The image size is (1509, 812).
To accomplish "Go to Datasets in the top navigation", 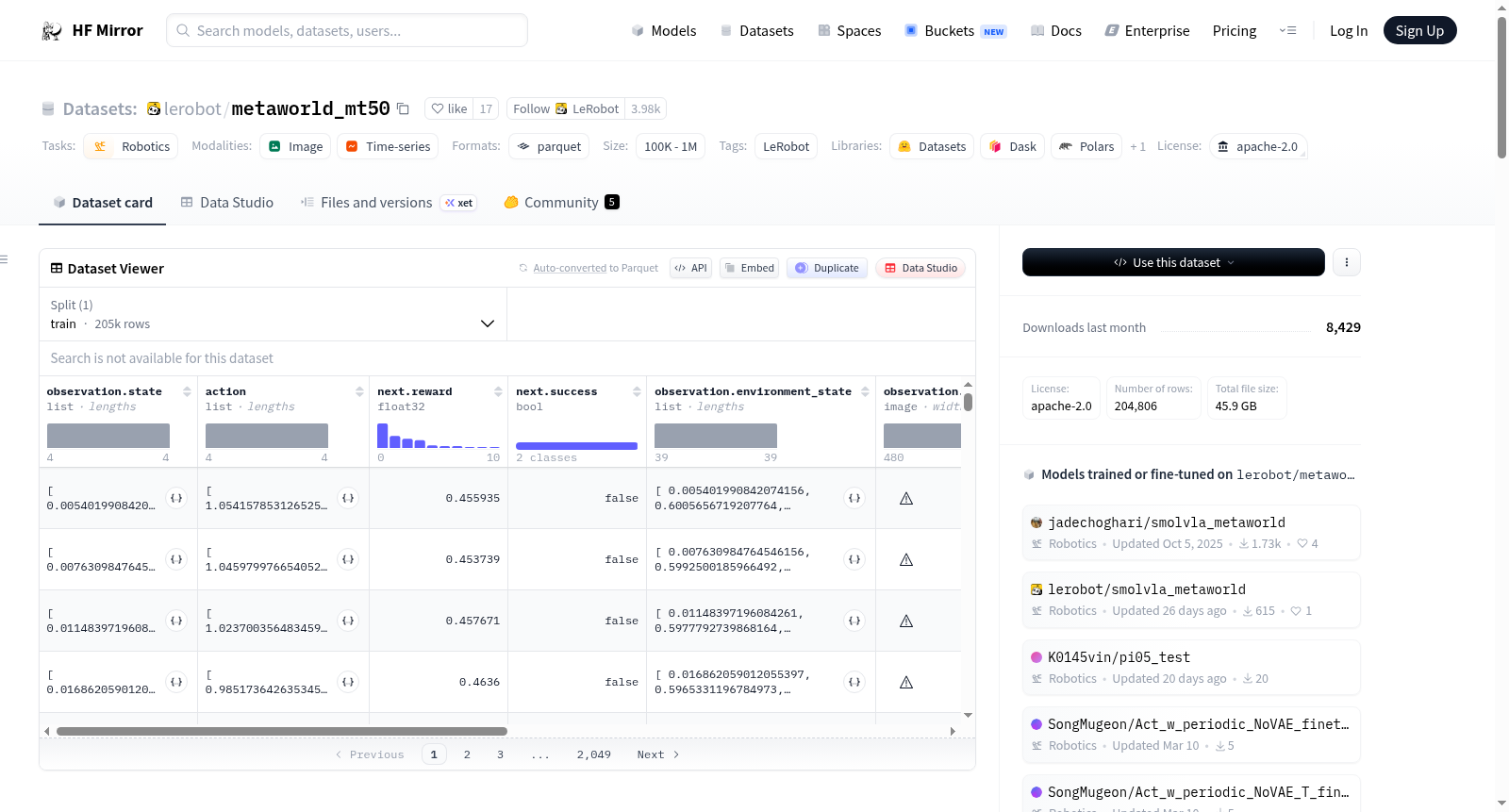I will click(756, 31).
